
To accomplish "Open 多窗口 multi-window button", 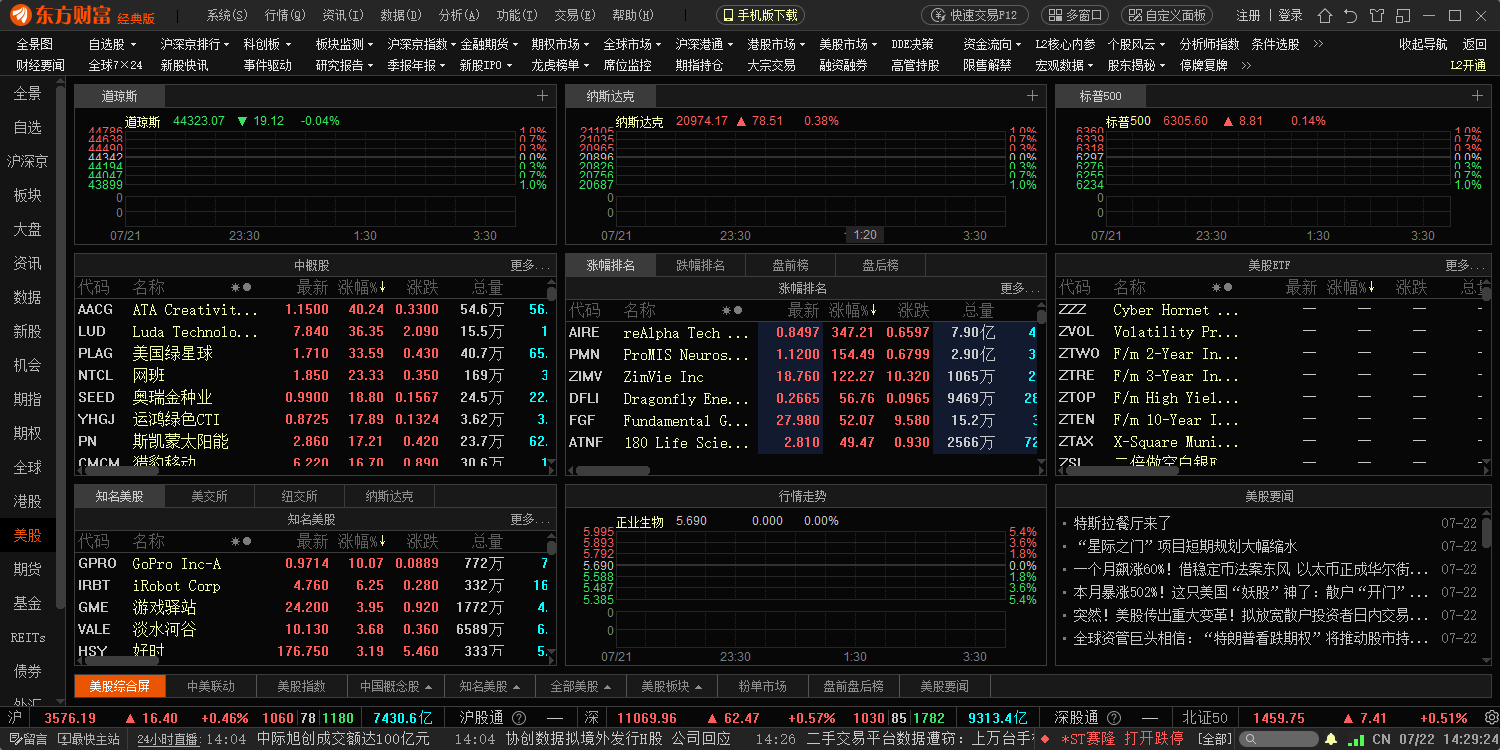I will [x=1075, y=16].
